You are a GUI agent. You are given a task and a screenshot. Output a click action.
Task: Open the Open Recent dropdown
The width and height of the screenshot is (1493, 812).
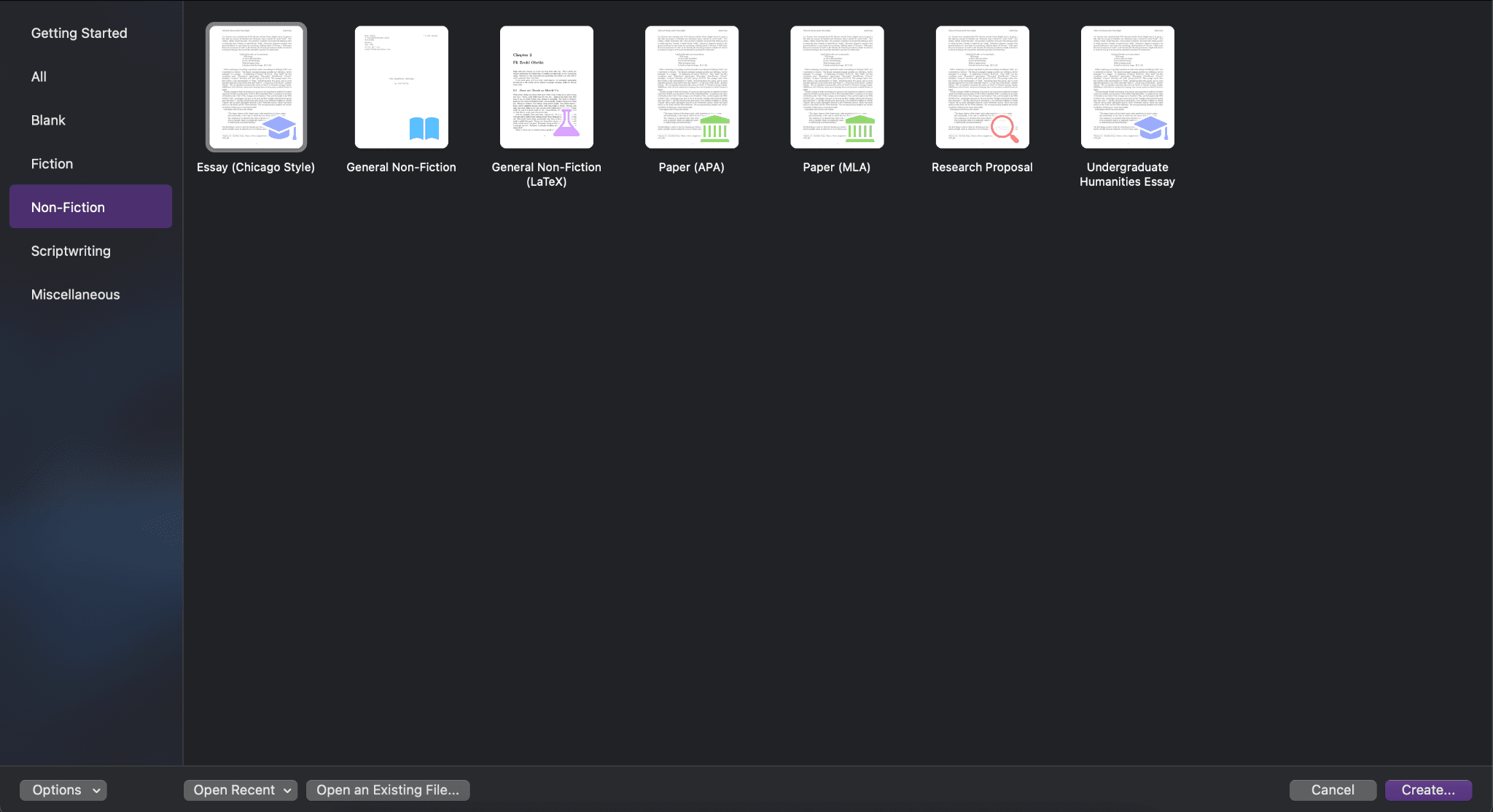[x=240, y=789]
